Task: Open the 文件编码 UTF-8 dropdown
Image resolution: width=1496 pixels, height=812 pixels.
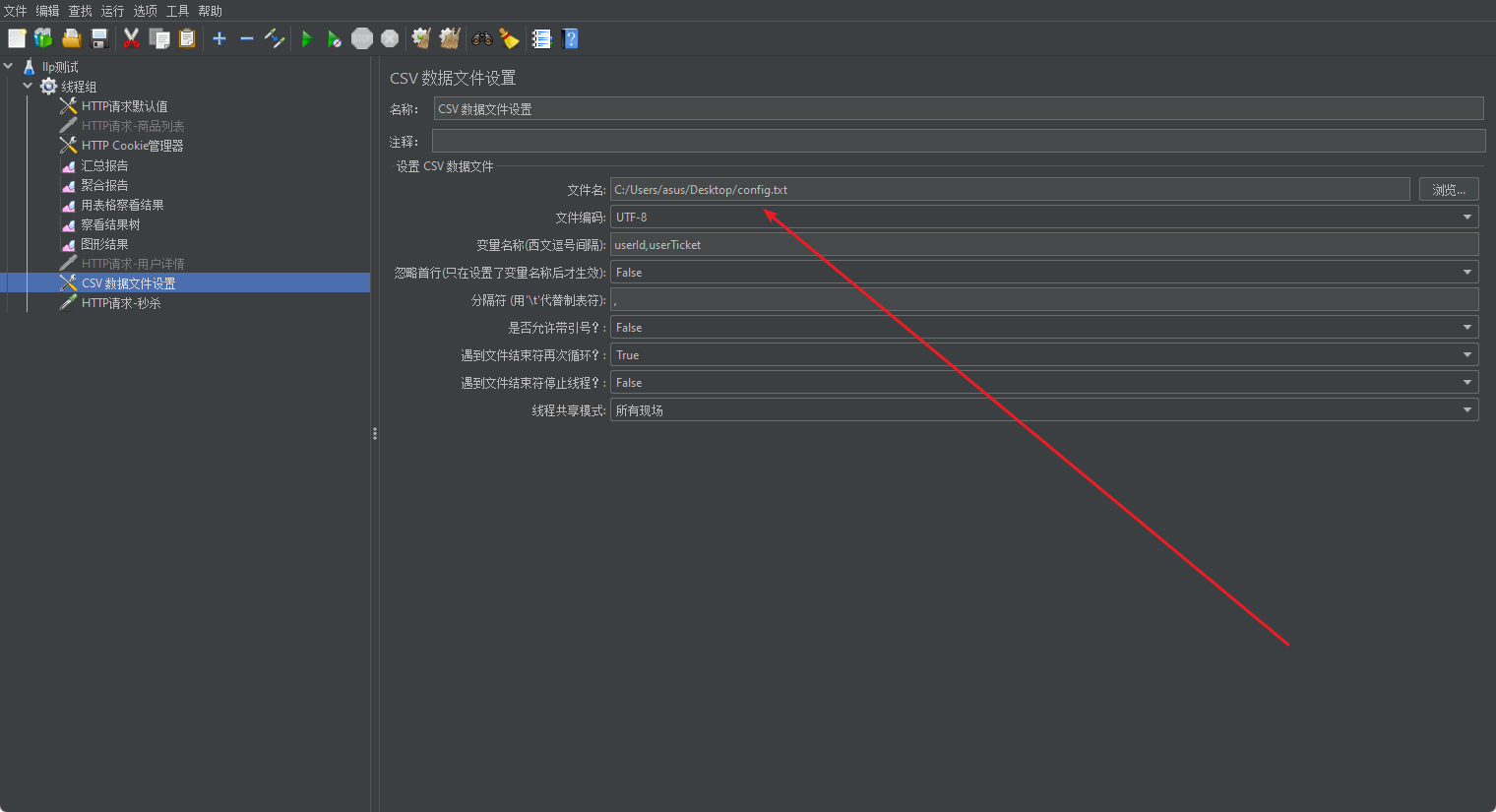Action: click(x=1044, y=218)
